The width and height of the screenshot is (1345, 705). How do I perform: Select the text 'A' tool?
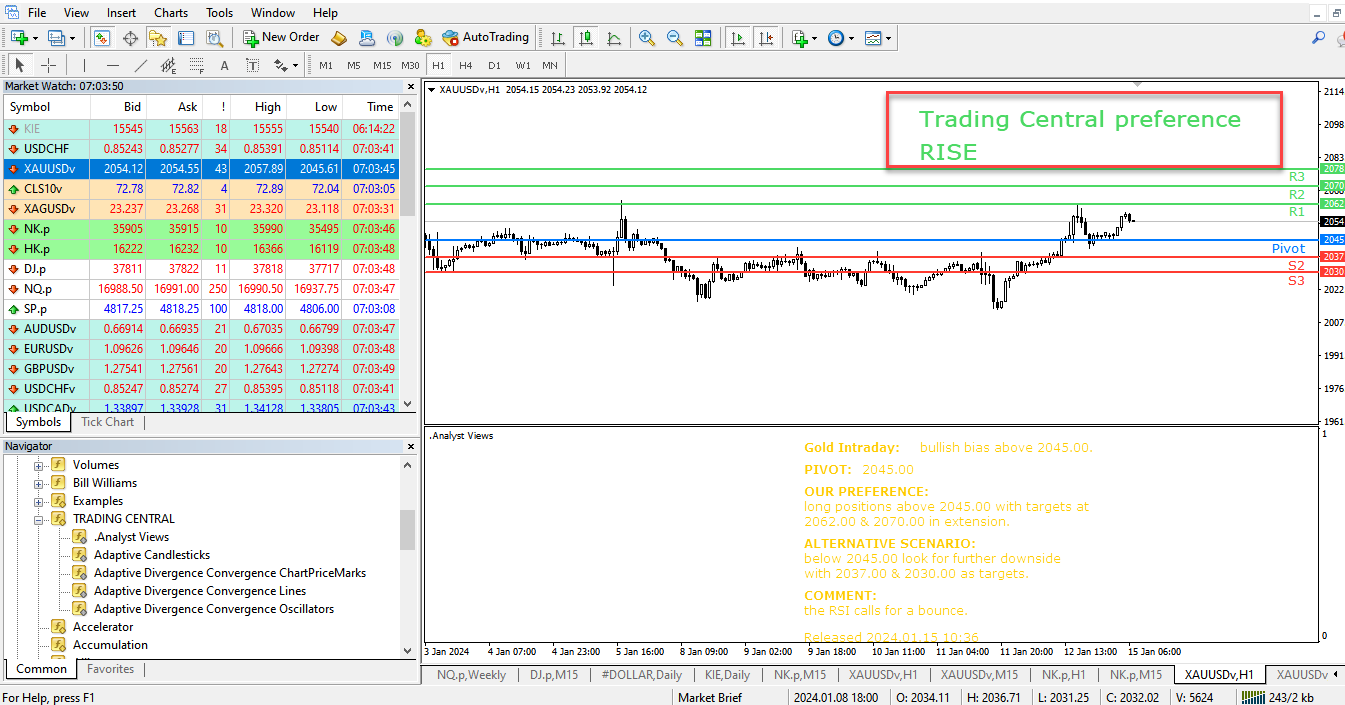(224, 65)
